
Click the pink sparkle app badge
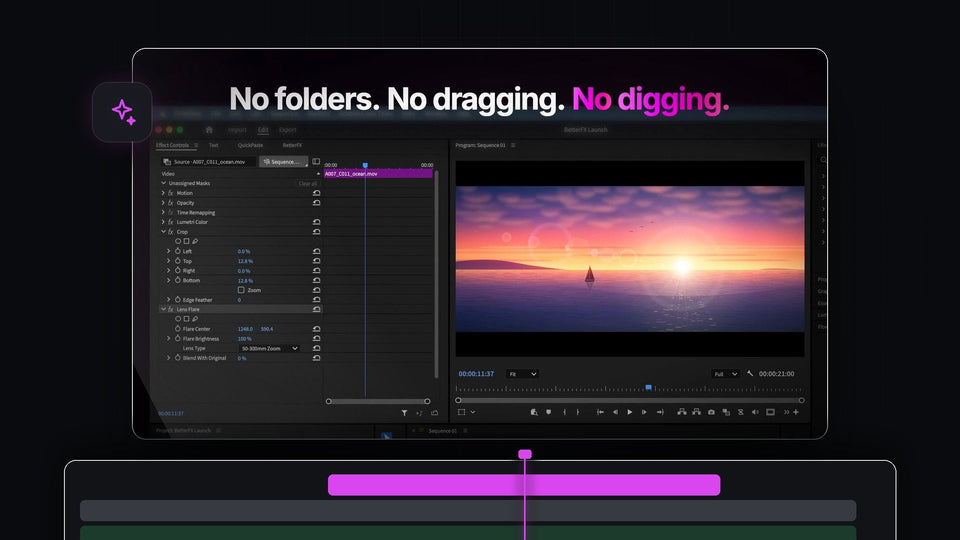(122, 112)
